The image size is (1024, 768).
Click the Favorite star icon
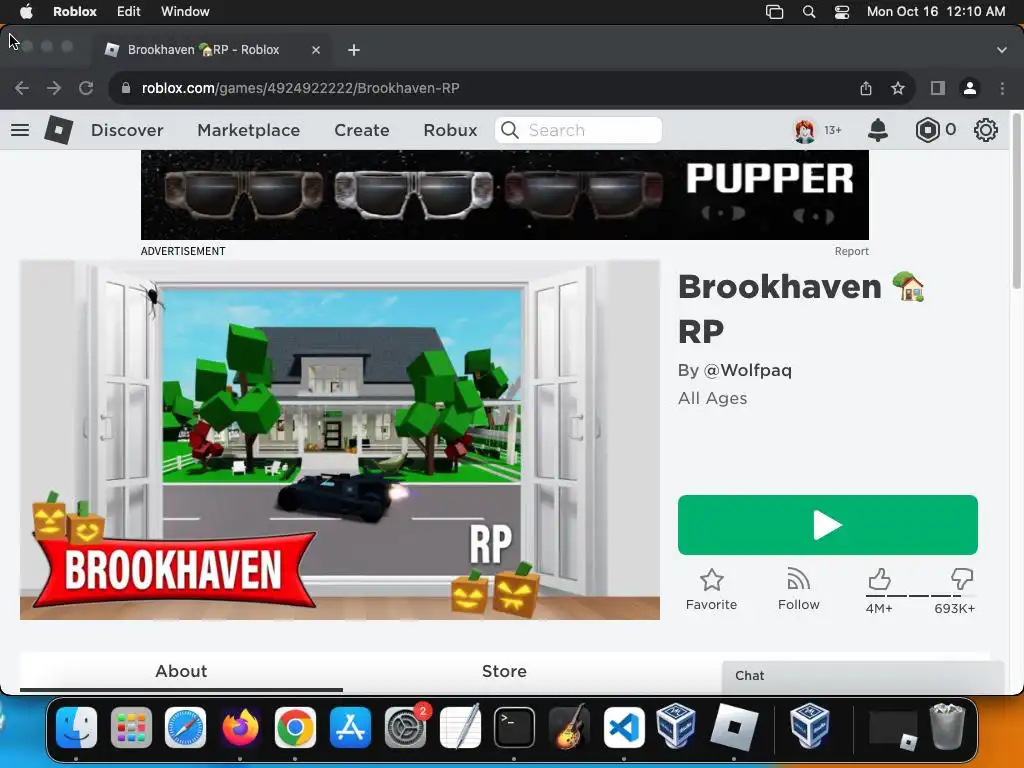pyautogui.click(x=711, y=580)
